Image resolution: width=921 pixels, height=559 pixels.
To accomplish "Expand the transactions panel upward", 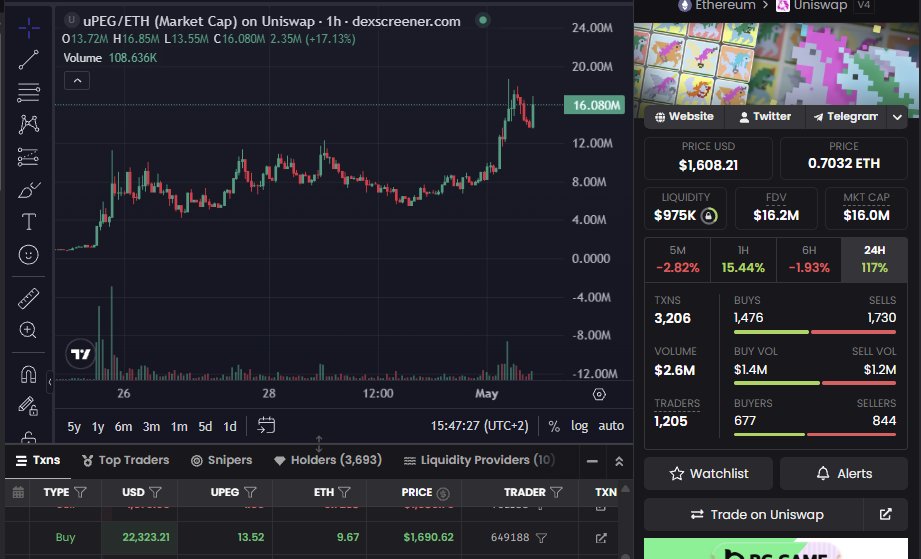I will click(x=619, y=462).
